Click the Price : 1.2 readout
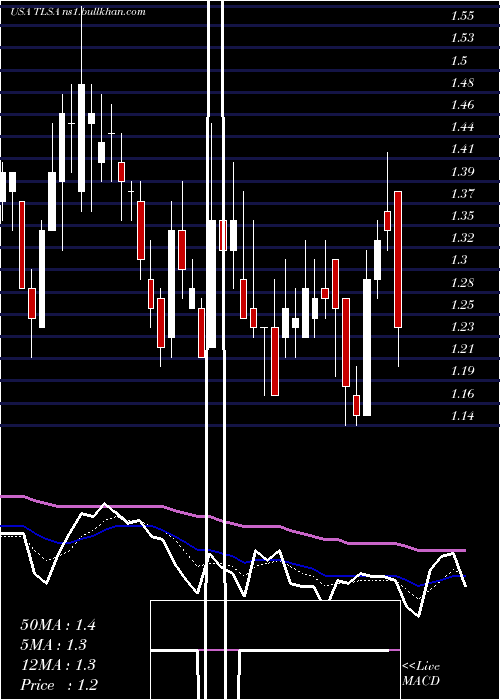 [59, 685]
